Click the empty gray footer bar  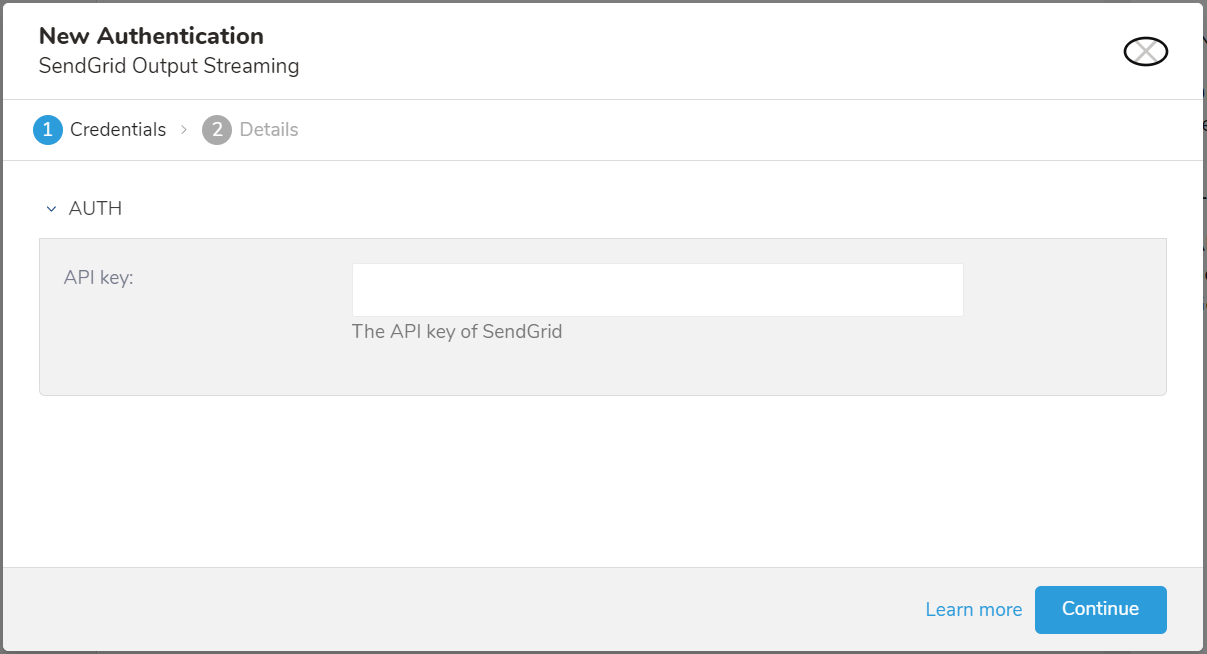click(x=450, y=609)
